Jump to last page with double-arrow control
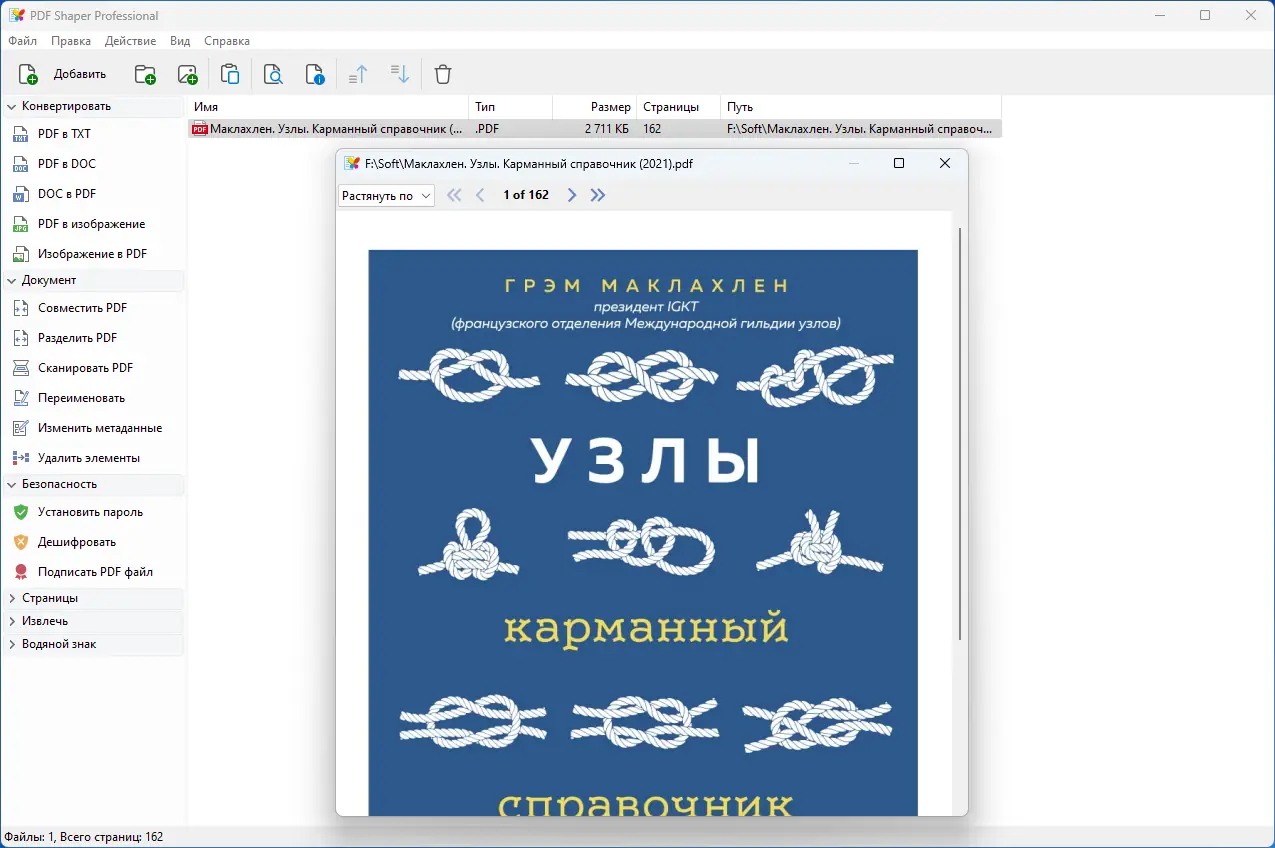 click(598, 195)
